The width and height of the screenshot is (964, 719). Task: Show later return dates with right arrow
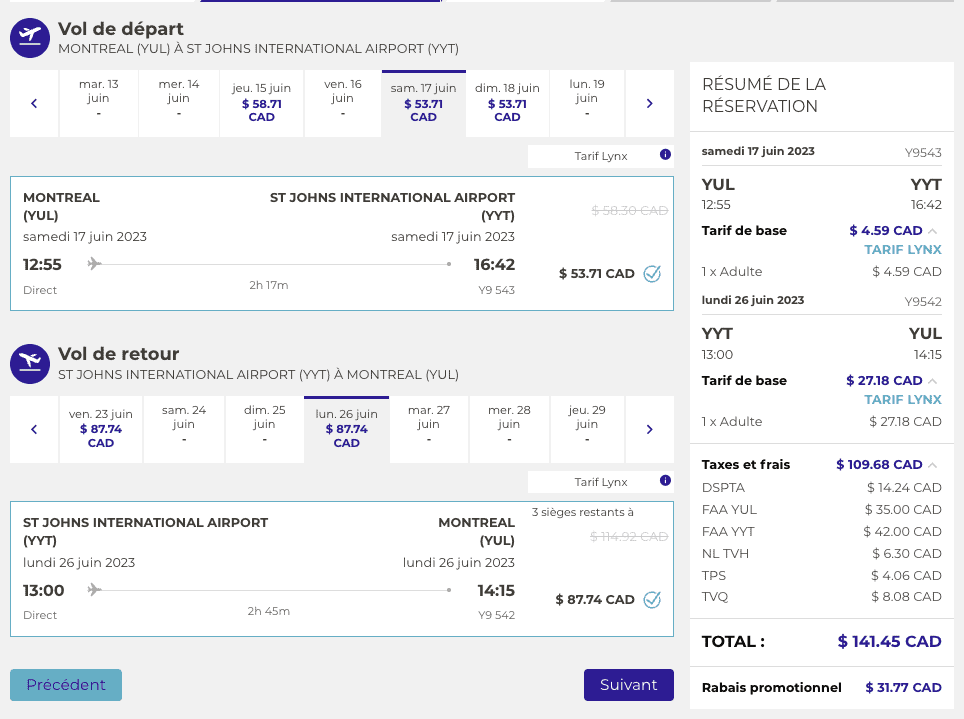[649, 429]
